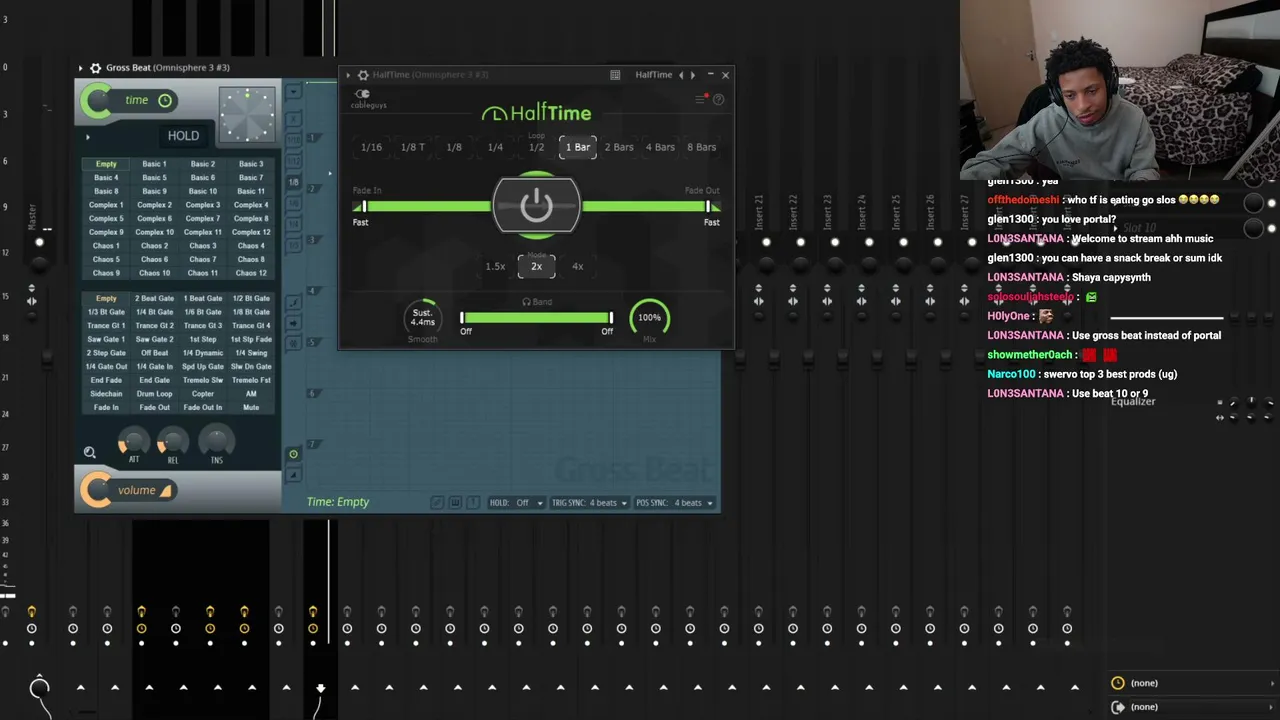
Task: Set HalfTime loop length to 1/4
Action: coord(495,147)
